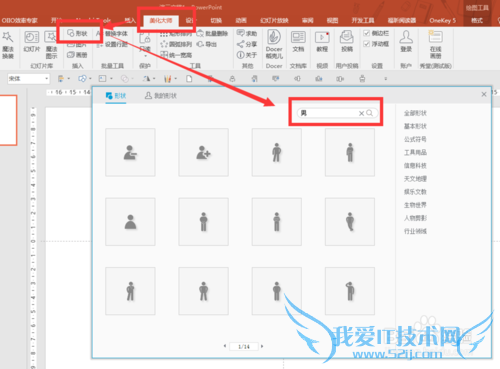The image size is (500, 369).
Task: Close the shapes dialog with X
Action: pos(484,94)
